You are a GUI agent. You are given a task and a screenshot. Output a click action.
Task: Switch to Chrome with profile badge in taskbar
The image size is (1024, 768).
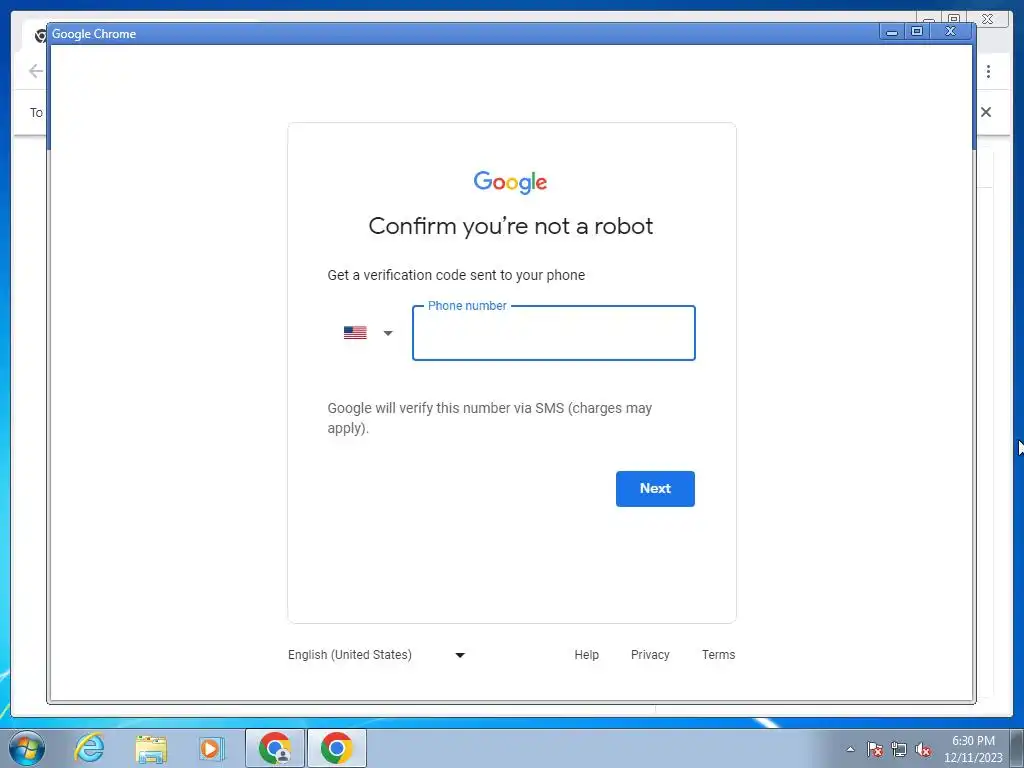[x=275, y=748]
